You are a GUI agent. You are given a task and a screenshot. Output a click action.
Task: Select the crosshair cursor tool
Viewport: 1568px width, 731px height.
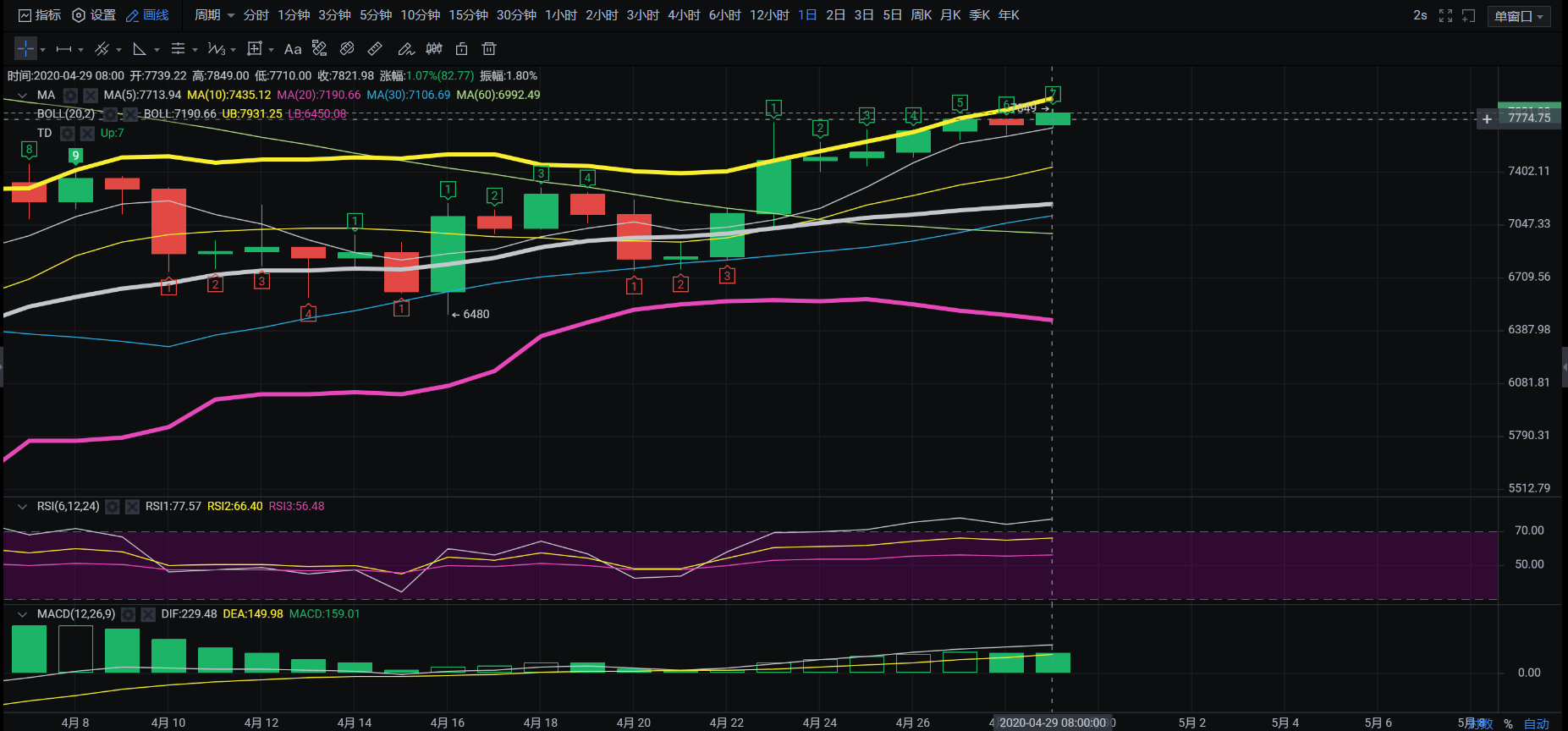click(x=25, y=49)
